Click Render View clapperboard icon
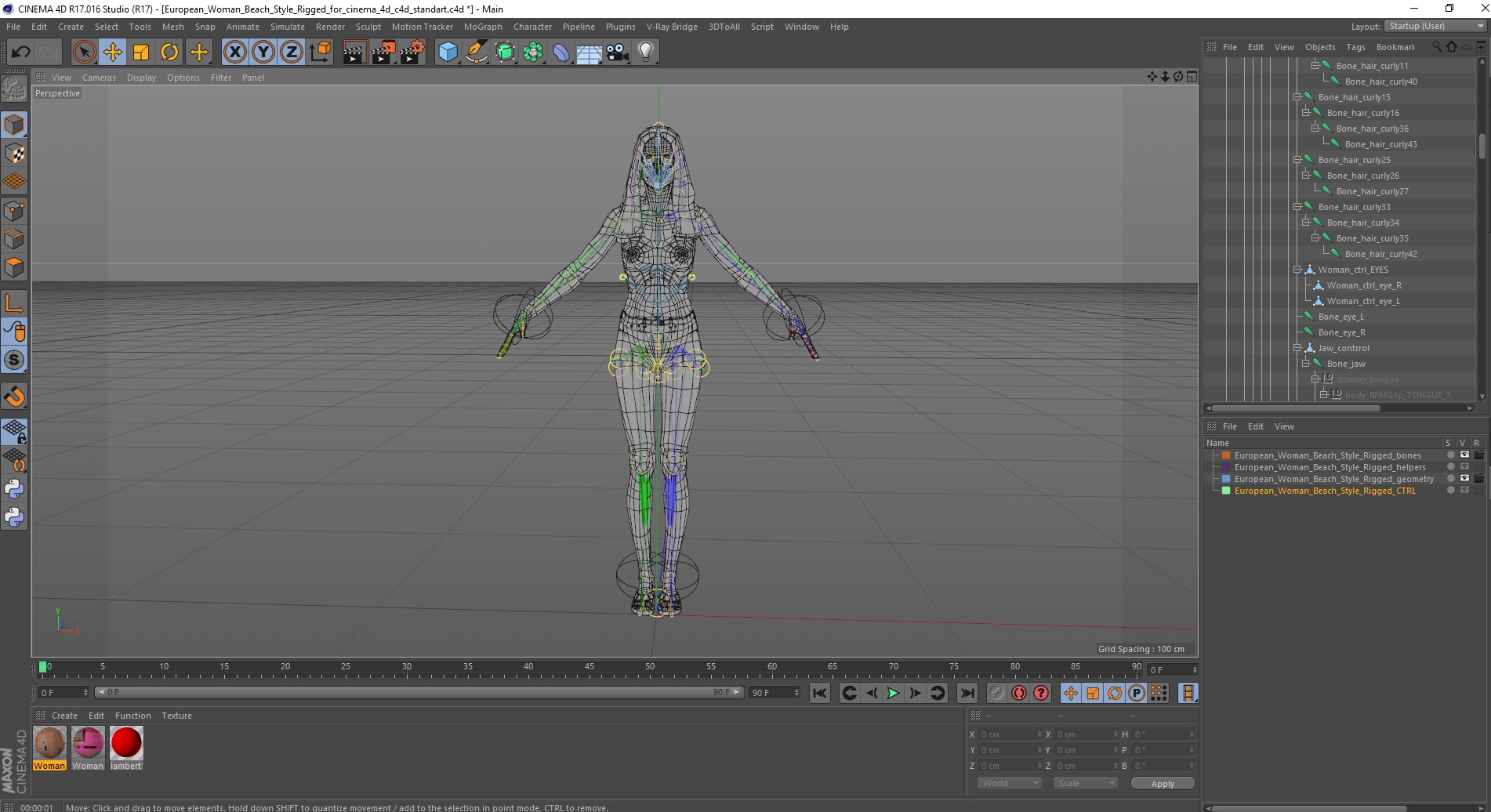This screenshot has width=1491, height=812. click(x=354, y=53)
